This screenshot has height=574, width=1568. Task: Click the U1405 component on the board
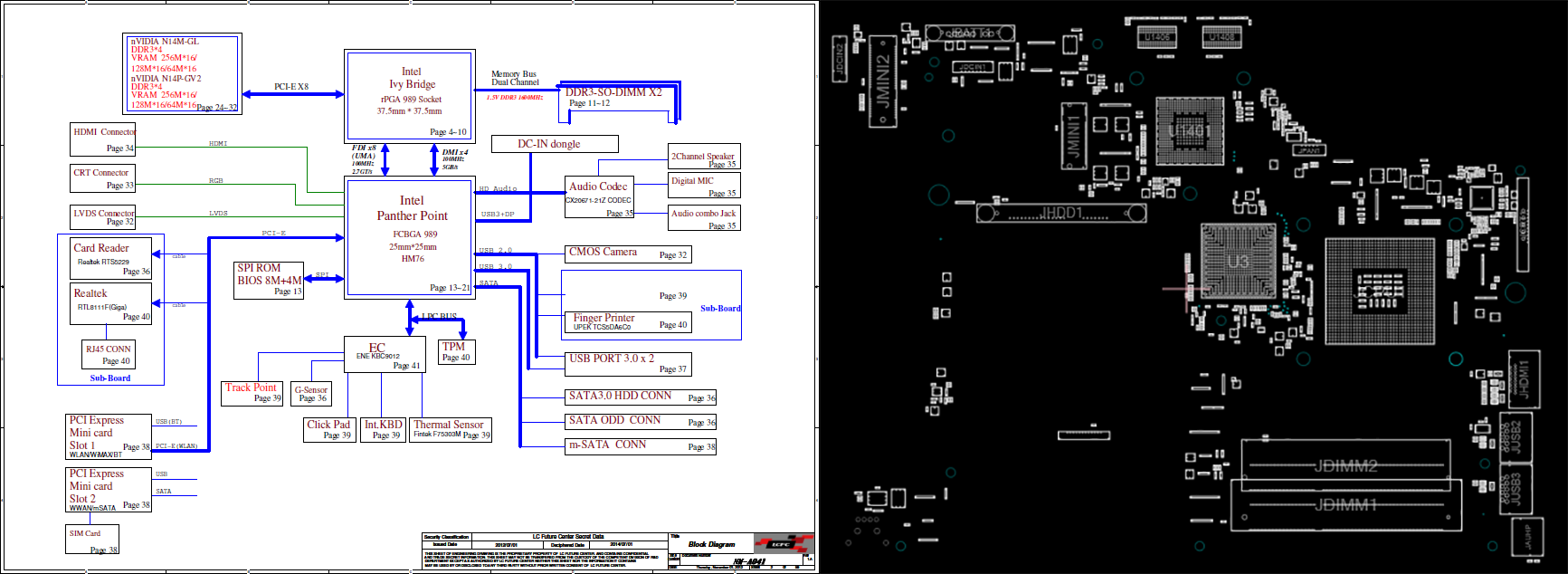pyautogui.click(x=1157, y=36)
